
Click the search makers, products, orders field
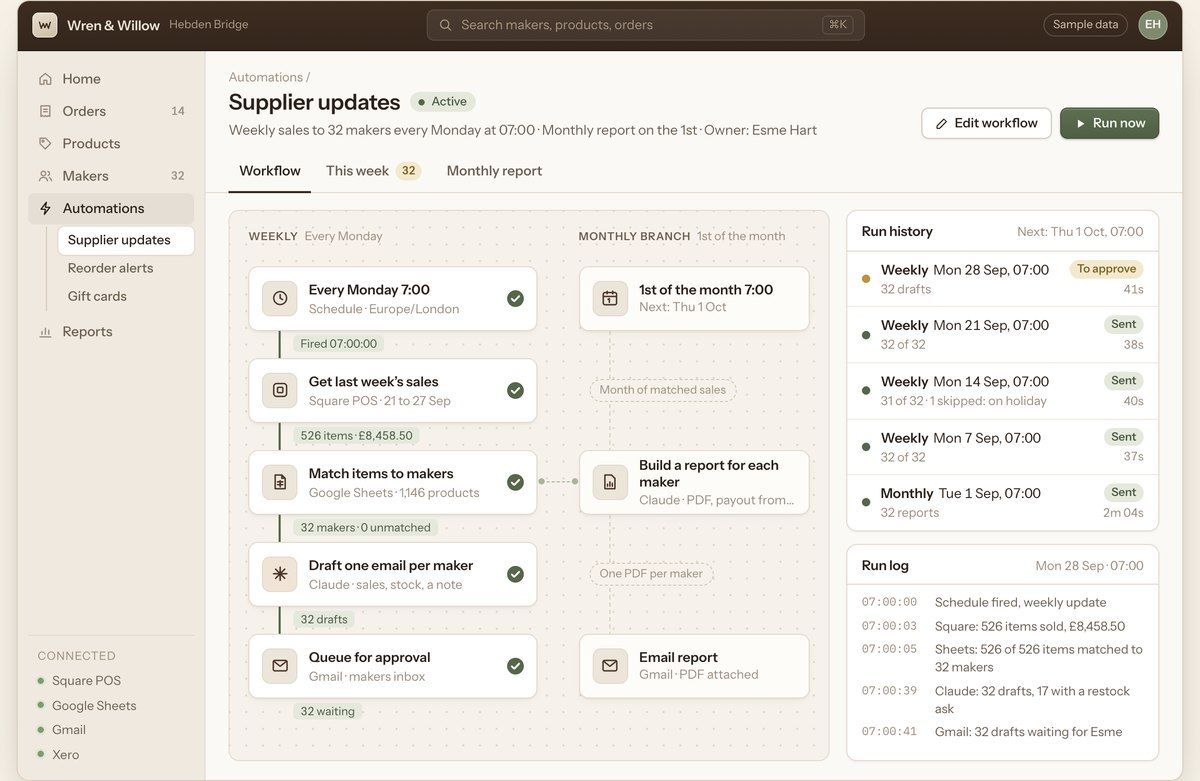(646, 25)
